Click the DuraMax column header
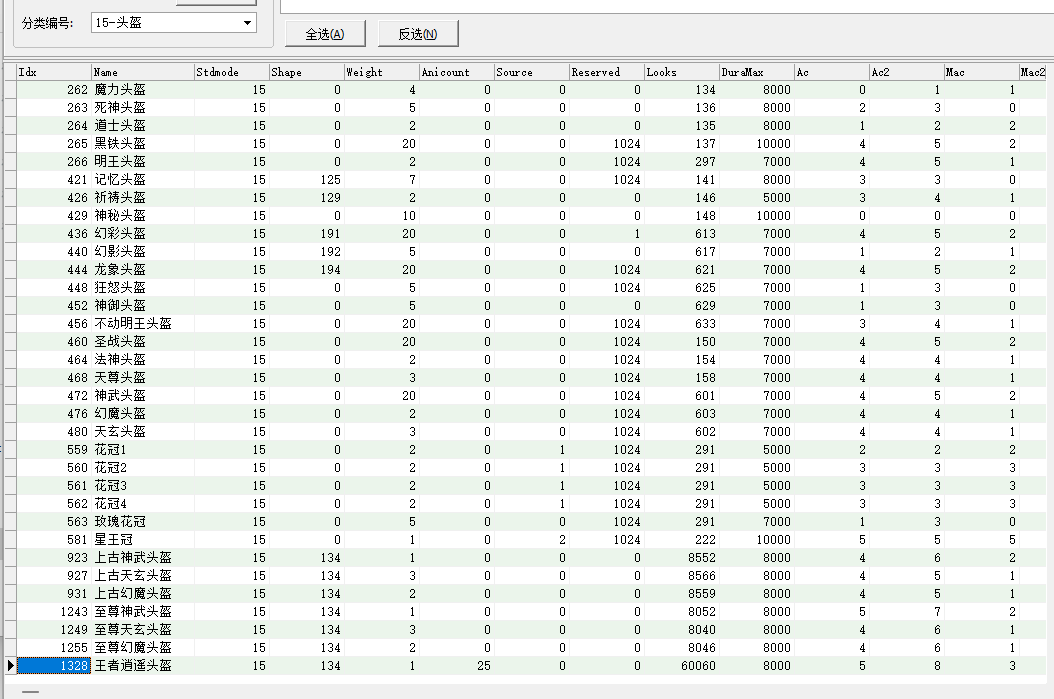The width and height of the screenshot is (1054, 699). (x=756, y=72)
